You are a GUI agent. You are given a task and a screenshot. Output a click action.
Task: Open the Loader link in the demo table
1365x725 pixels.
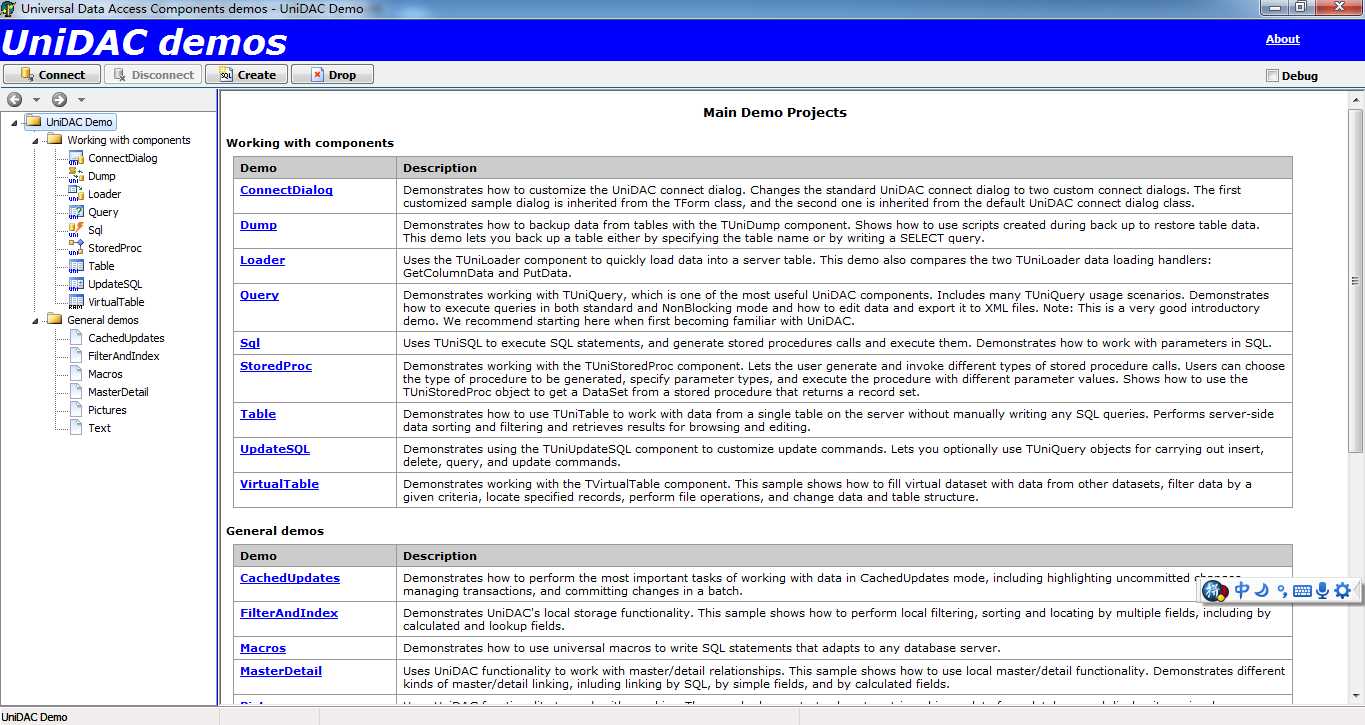tap(262, 260)
